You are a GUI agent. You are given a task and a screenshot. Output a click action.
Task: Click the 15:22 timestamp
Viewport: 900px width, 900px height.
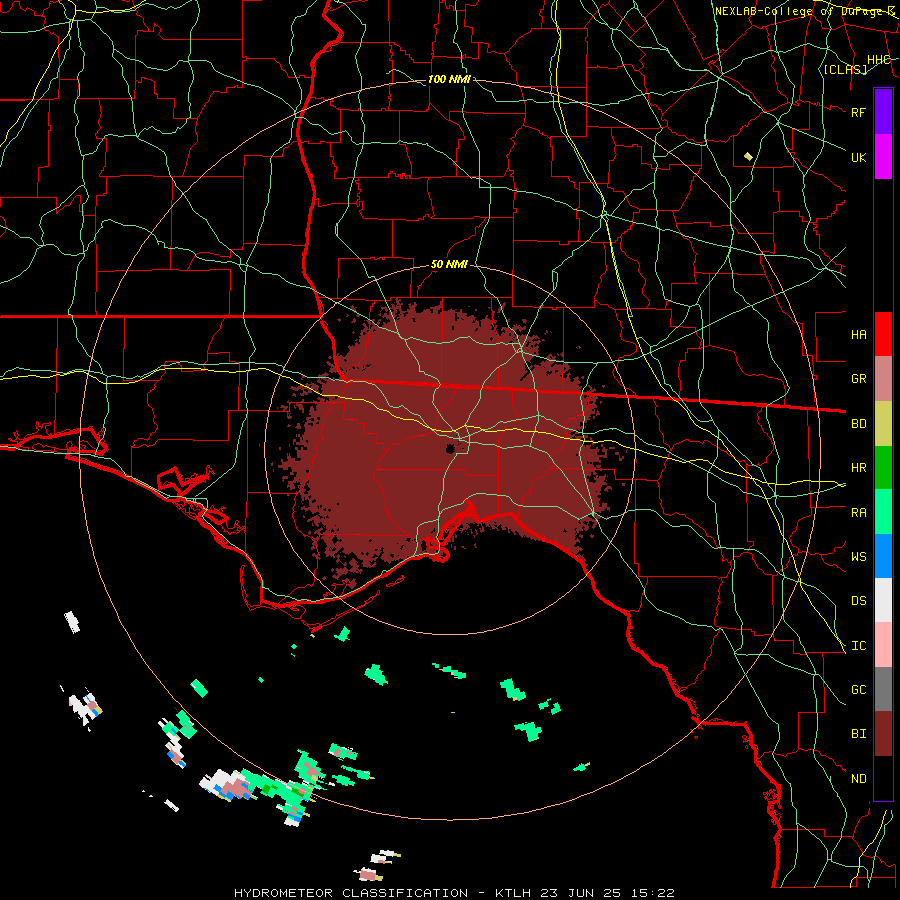pos(653,893)
